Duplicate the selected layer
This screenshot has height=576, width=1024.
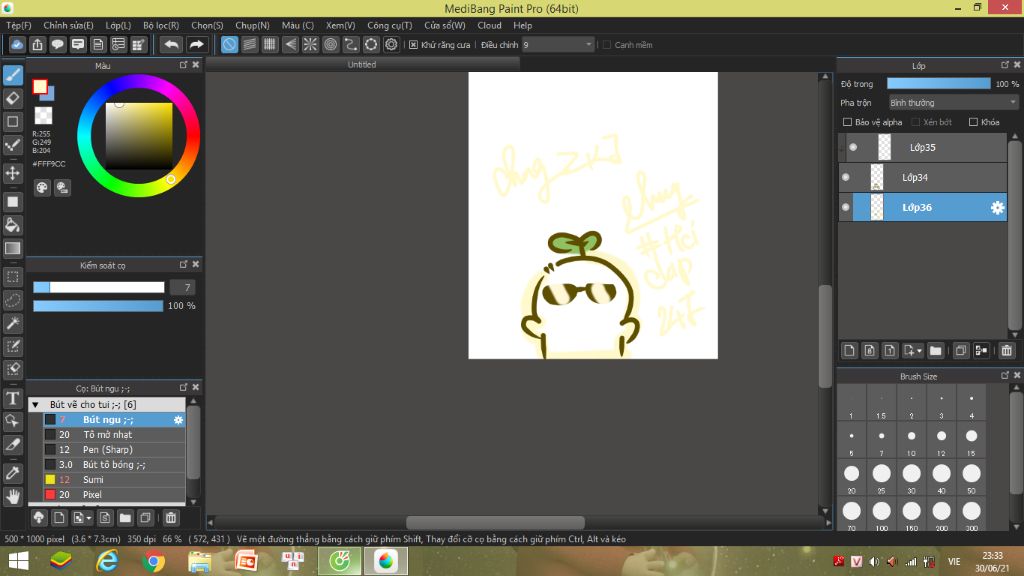point(961,351)
